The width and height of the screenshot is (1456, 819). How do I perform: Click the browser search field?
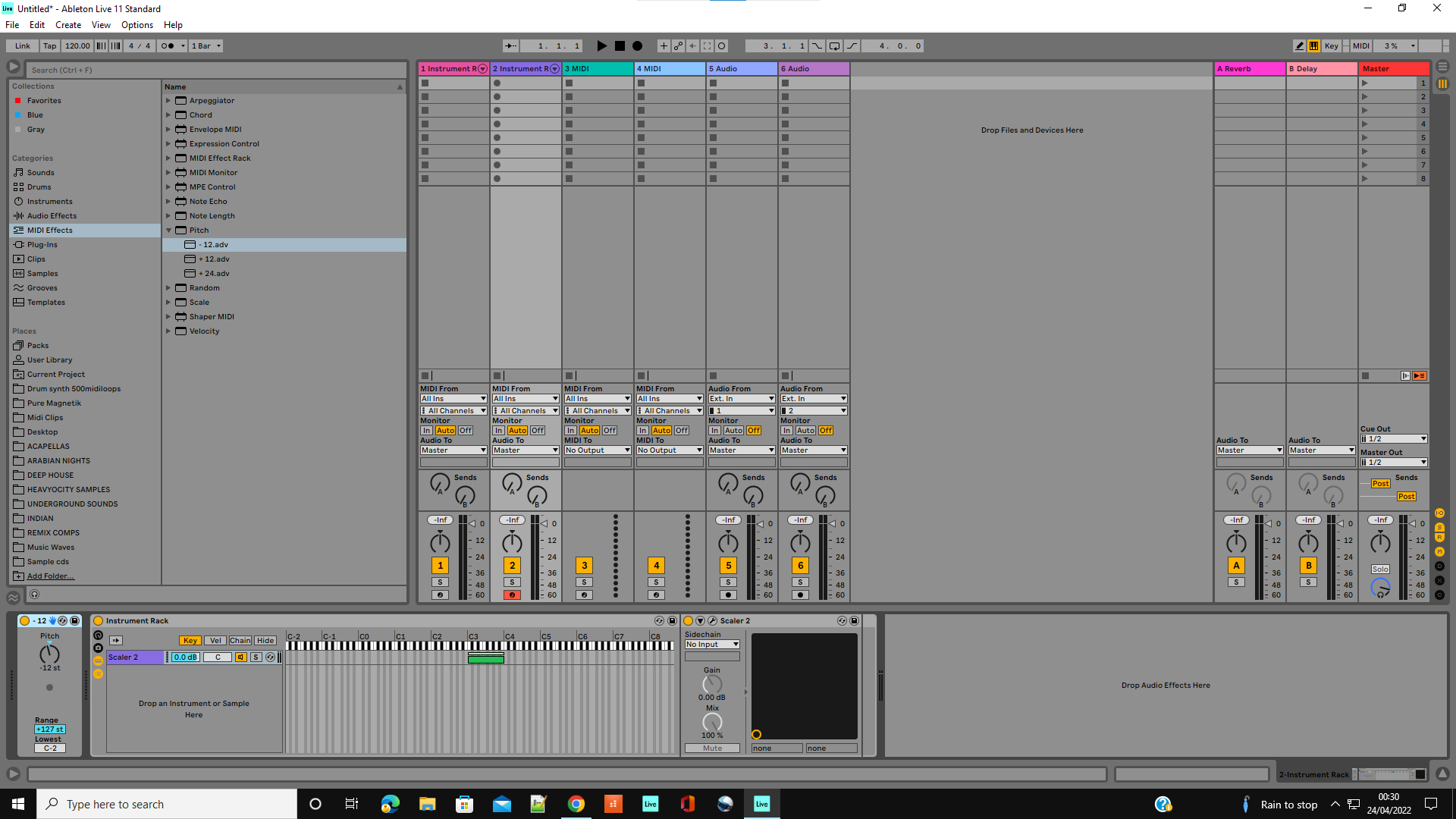point(217,70)
